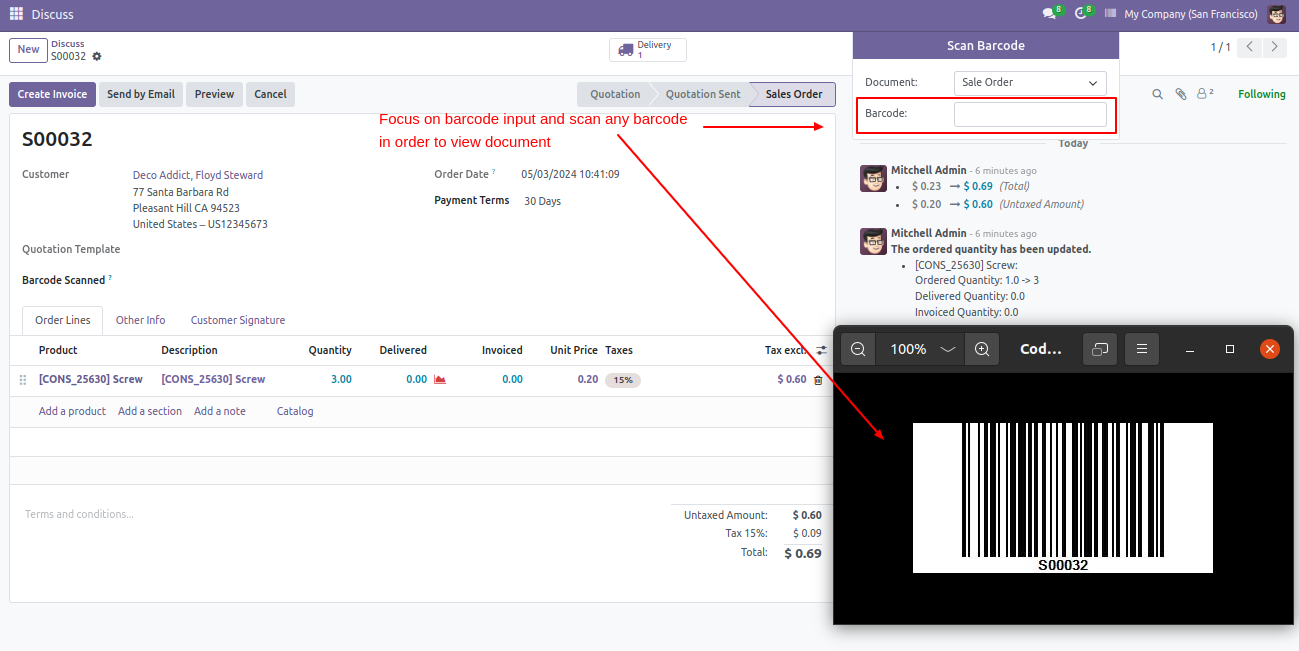Image resolution: width=1299 pixels, height=651 pixels.
Task: Open the messages conversation icon in navbar
Action: coord(1049,14)
